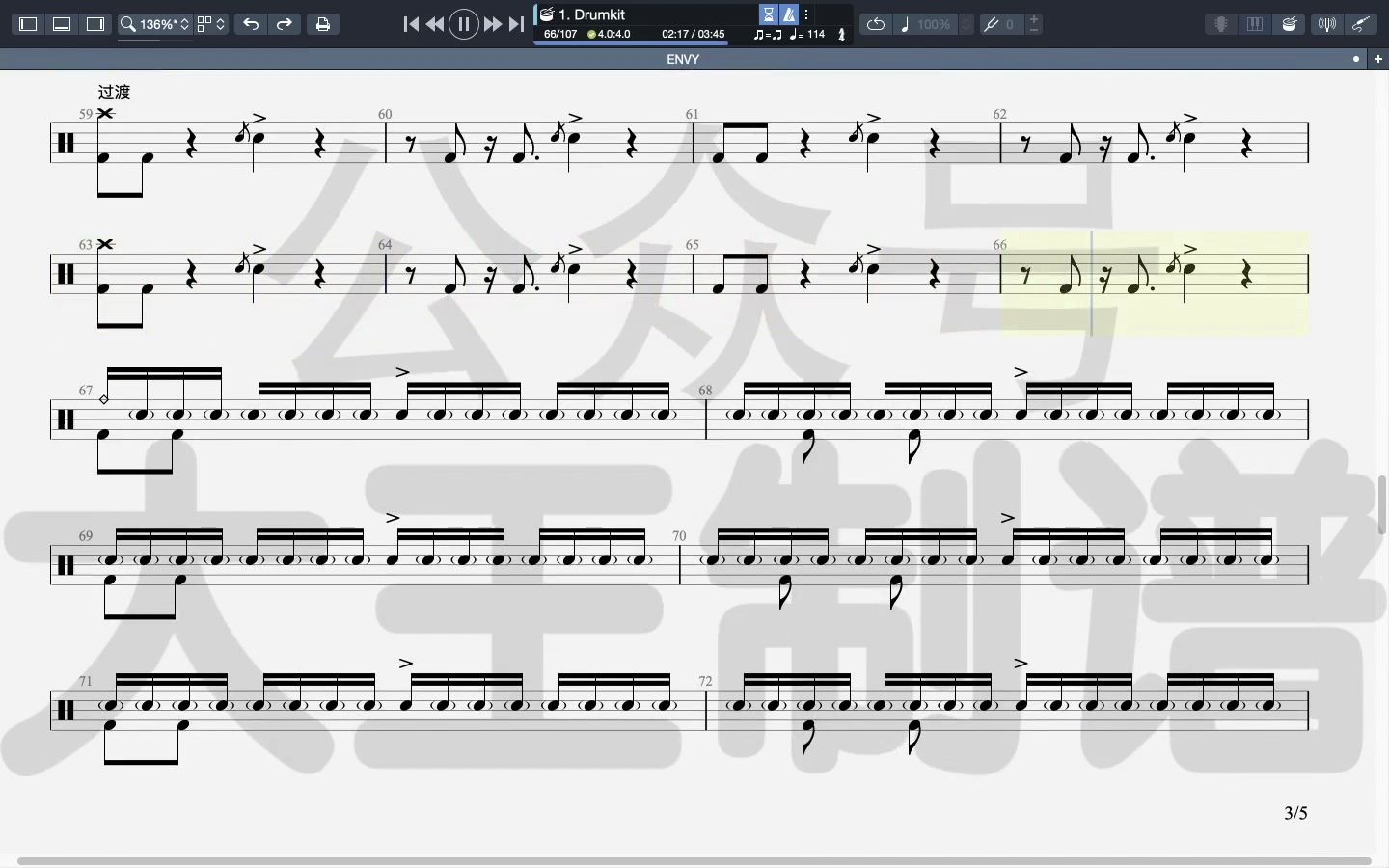Open the metronome options three-dot menu
Viewport: 1389px width, 868px height.
(806, 14)
